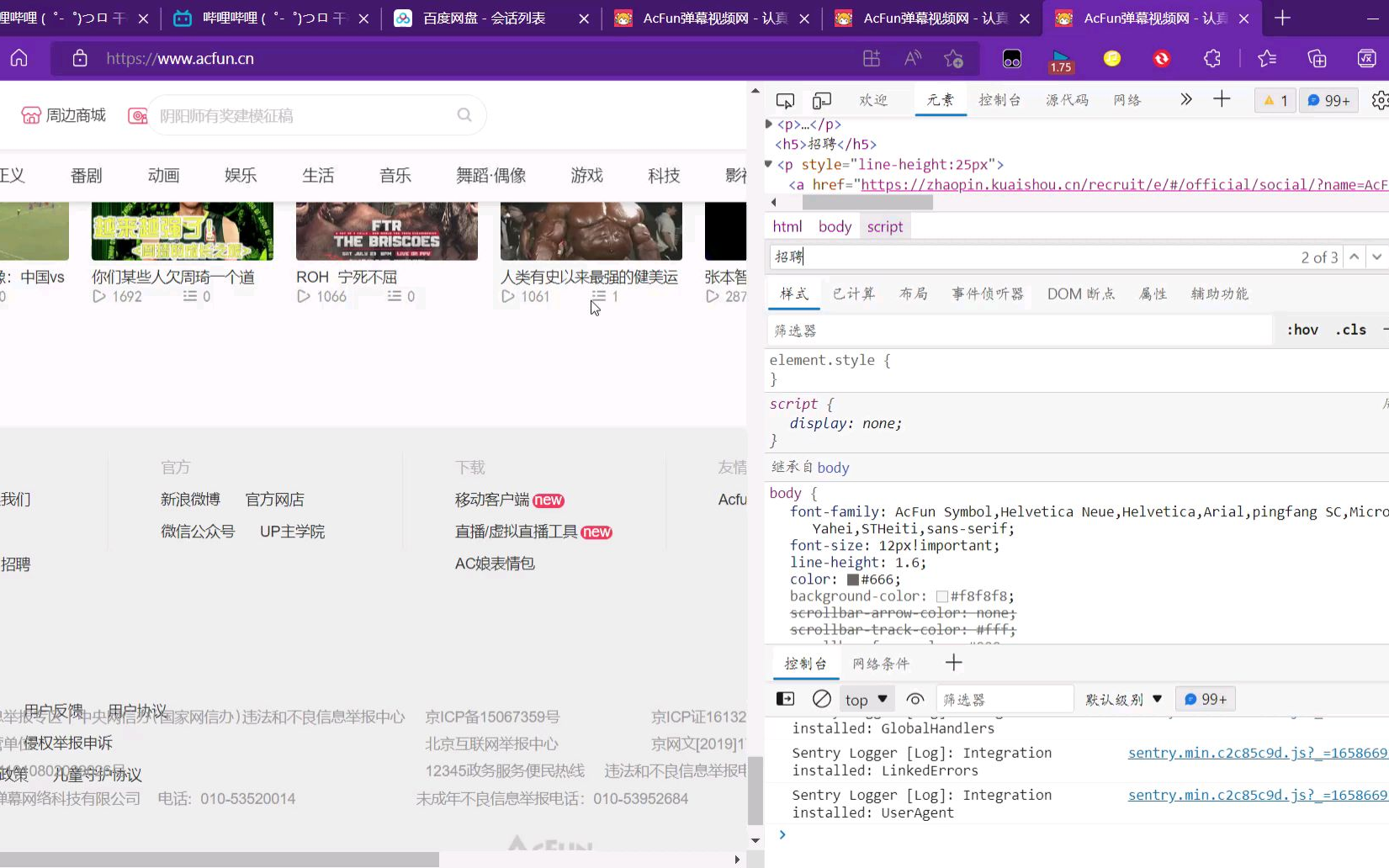Open DOM 断点 tab
This screenshot has height=868, width=1389.
(x=1081, y=294)
